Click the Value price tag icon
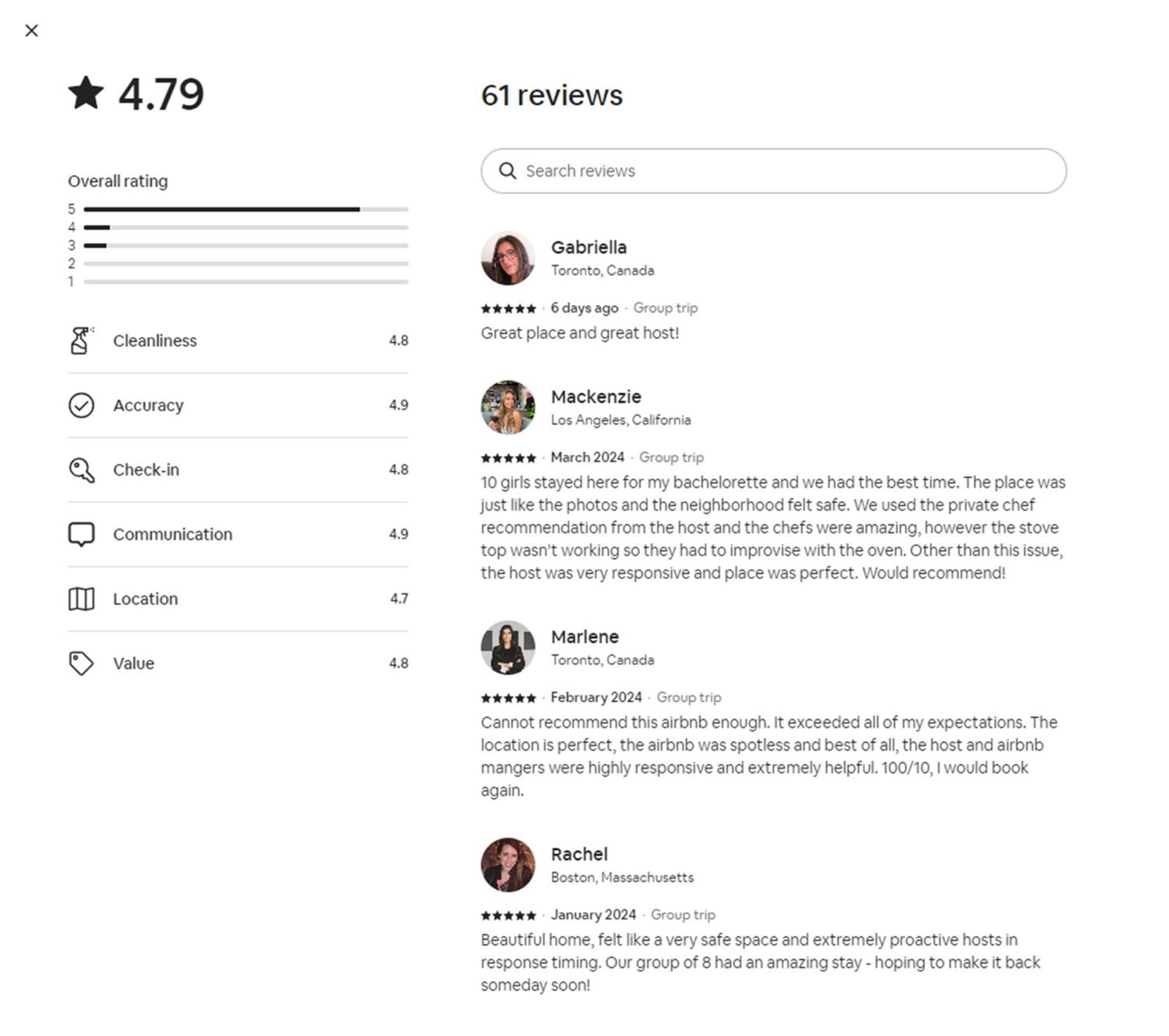The width and height of the screenshot is (1169, 1036). [x=81, y=663]
